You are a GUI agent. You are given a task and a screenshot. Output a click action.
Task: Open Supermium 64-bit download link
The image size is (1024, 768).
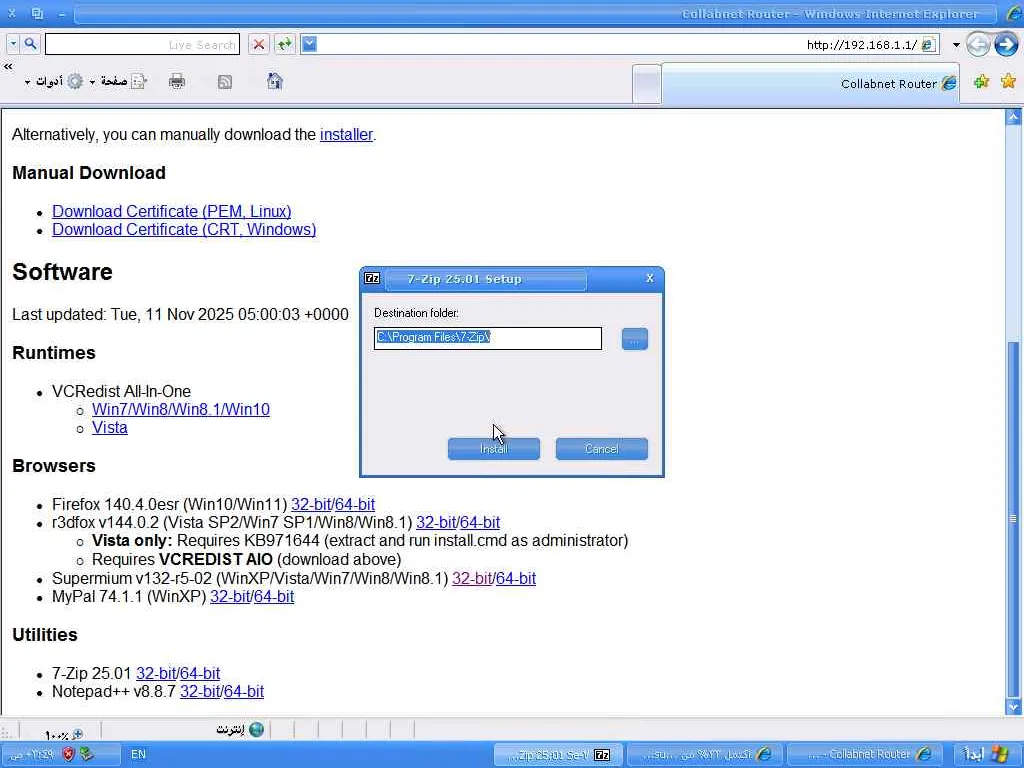click(516, 579)
